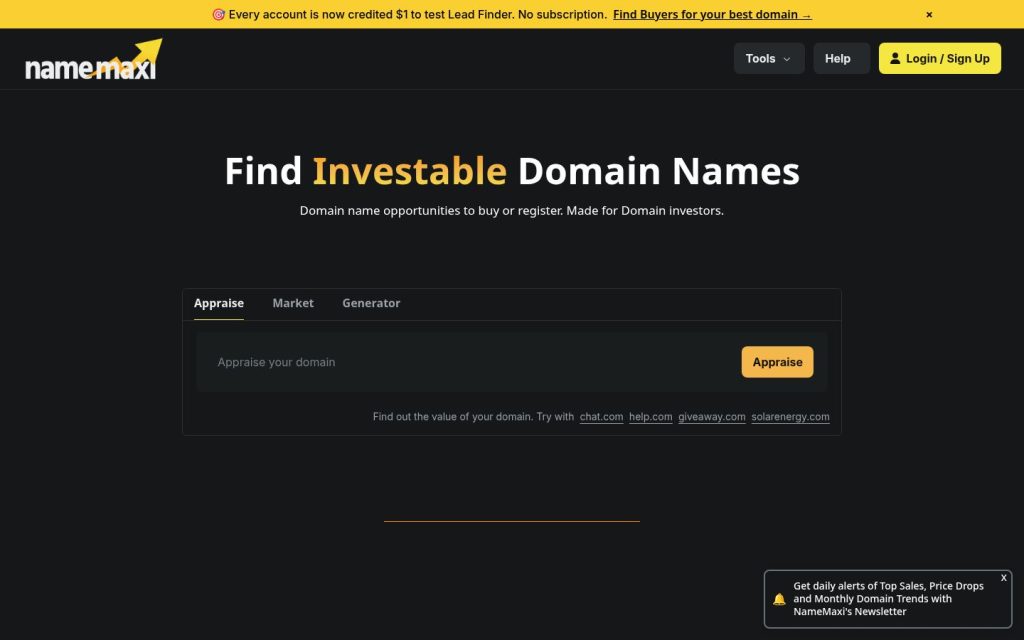Switch to the Generator tab
Viewport: 1024px width, 640px height.
(371, 303)
